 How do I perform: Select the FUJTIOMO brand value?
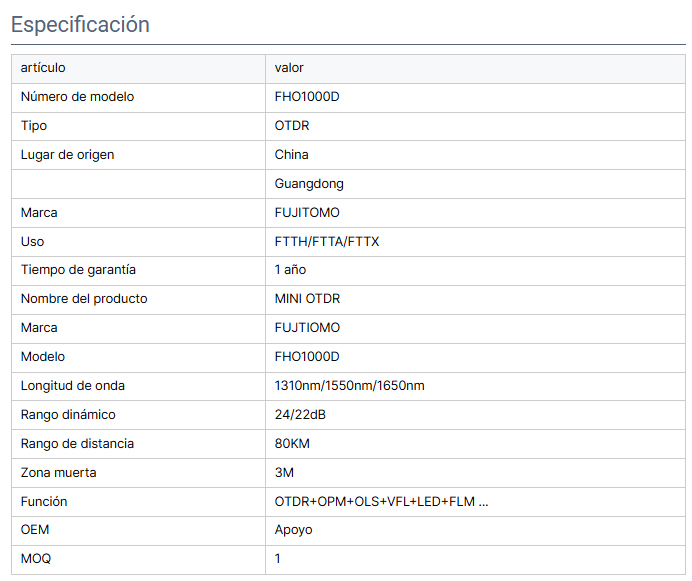[307, 328]
